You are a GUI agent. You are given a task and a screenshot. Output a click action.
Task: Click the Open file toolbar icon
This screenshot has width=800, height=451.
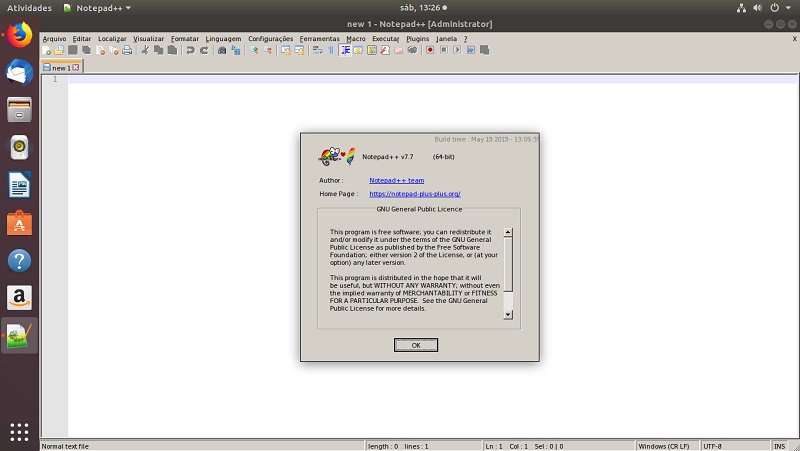59,50
